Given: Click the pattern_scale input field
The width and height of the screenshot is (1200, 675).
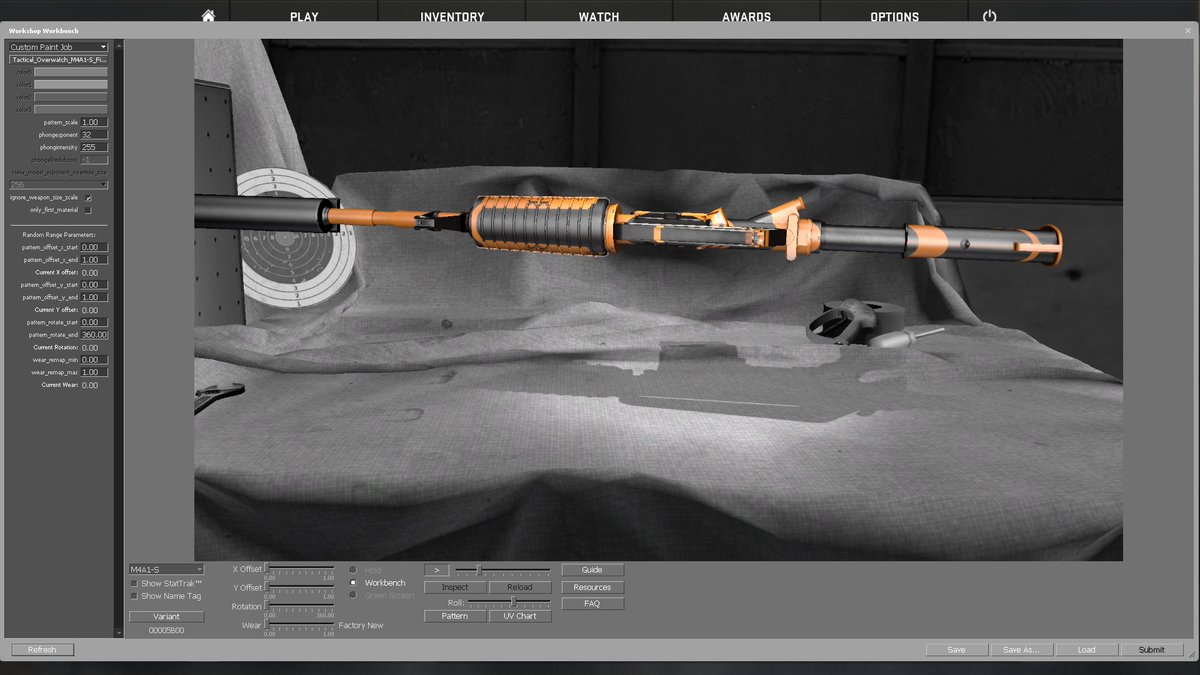Looking at the screenshot, I should (x=94, y=122).
